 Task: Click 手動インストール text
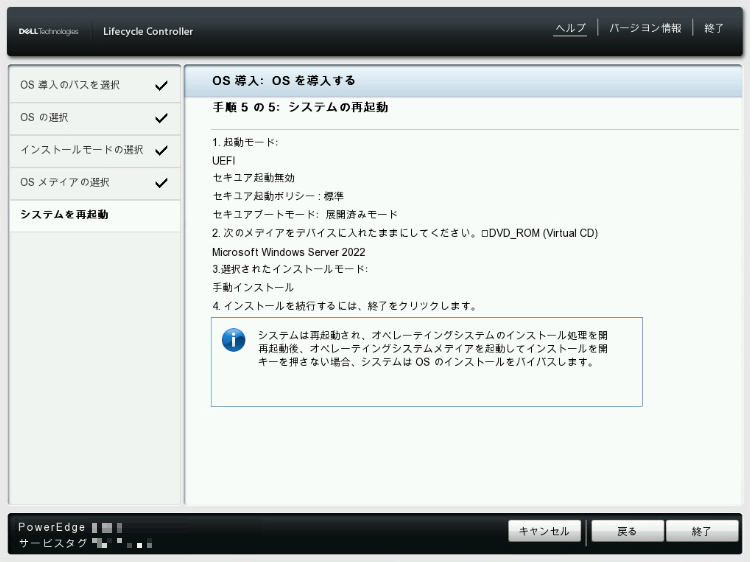(x=253, y=288)
